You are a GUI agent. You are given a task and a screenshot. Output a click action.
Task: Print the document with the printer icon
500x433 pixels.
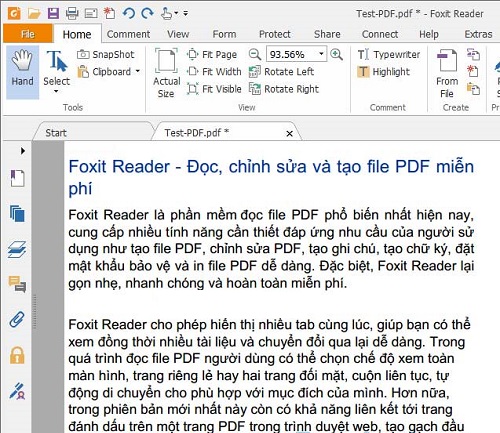[72, 14]
